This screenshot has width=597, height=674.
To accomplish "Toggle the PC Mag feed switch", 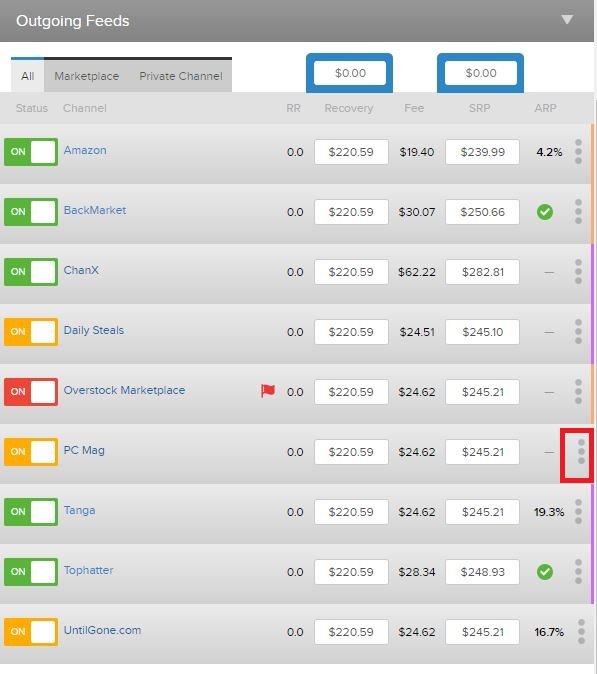I will [31, 452].
